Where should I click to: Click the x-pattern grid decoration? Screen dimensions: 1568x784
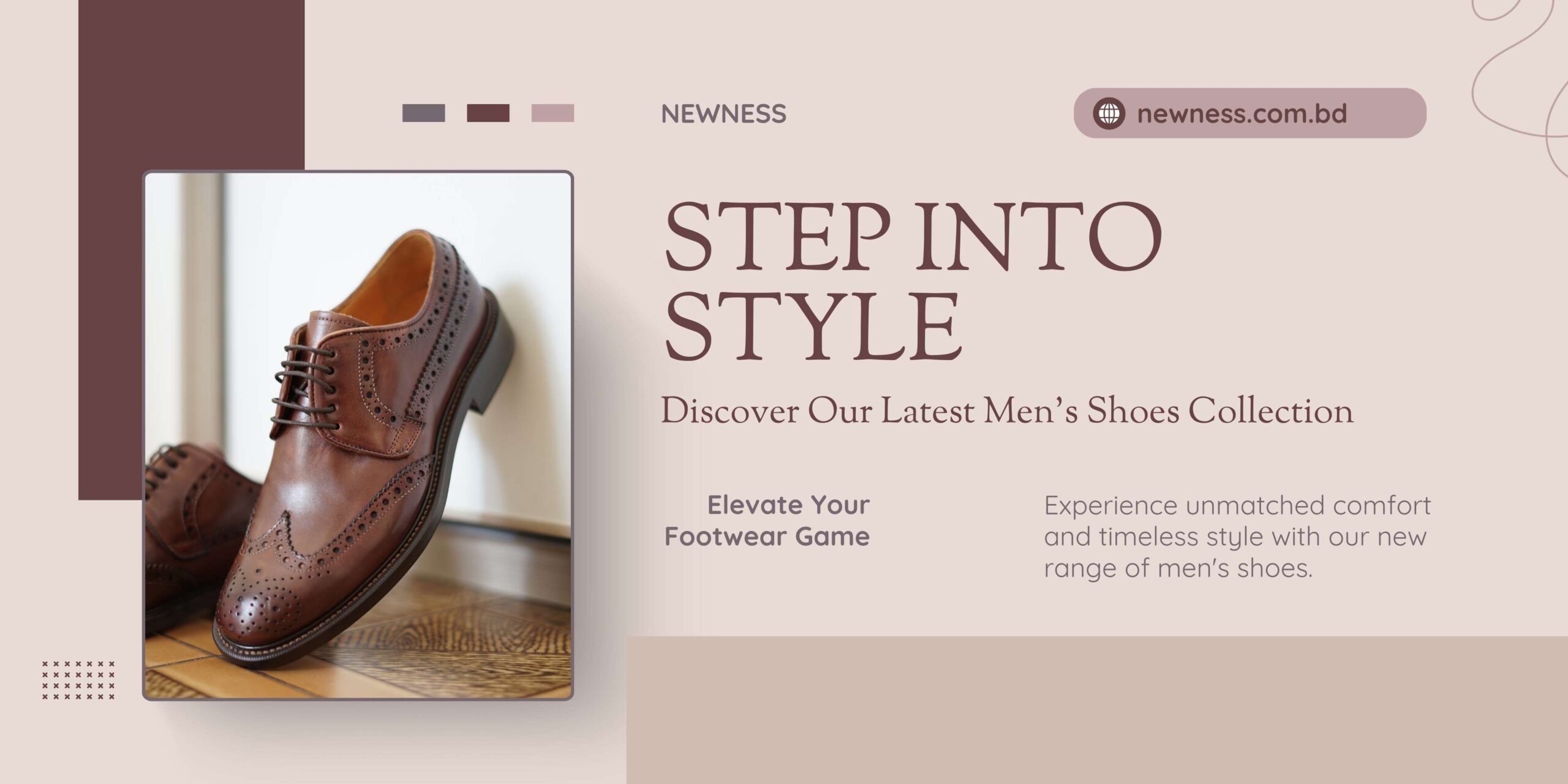coord(78,680)
